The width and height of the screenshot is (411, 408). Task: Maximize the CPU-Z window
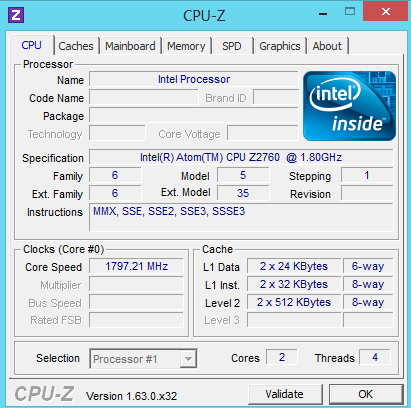[350, 12]
